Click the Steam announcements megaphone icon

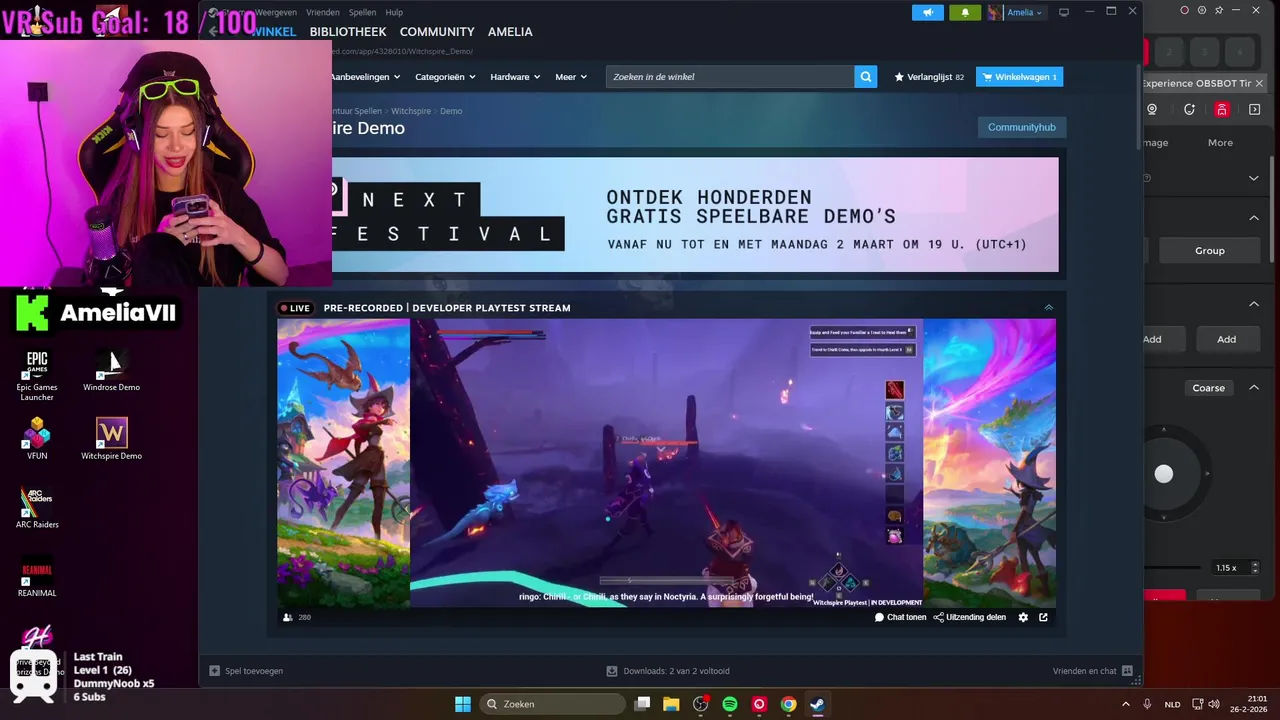pos(928,12)
